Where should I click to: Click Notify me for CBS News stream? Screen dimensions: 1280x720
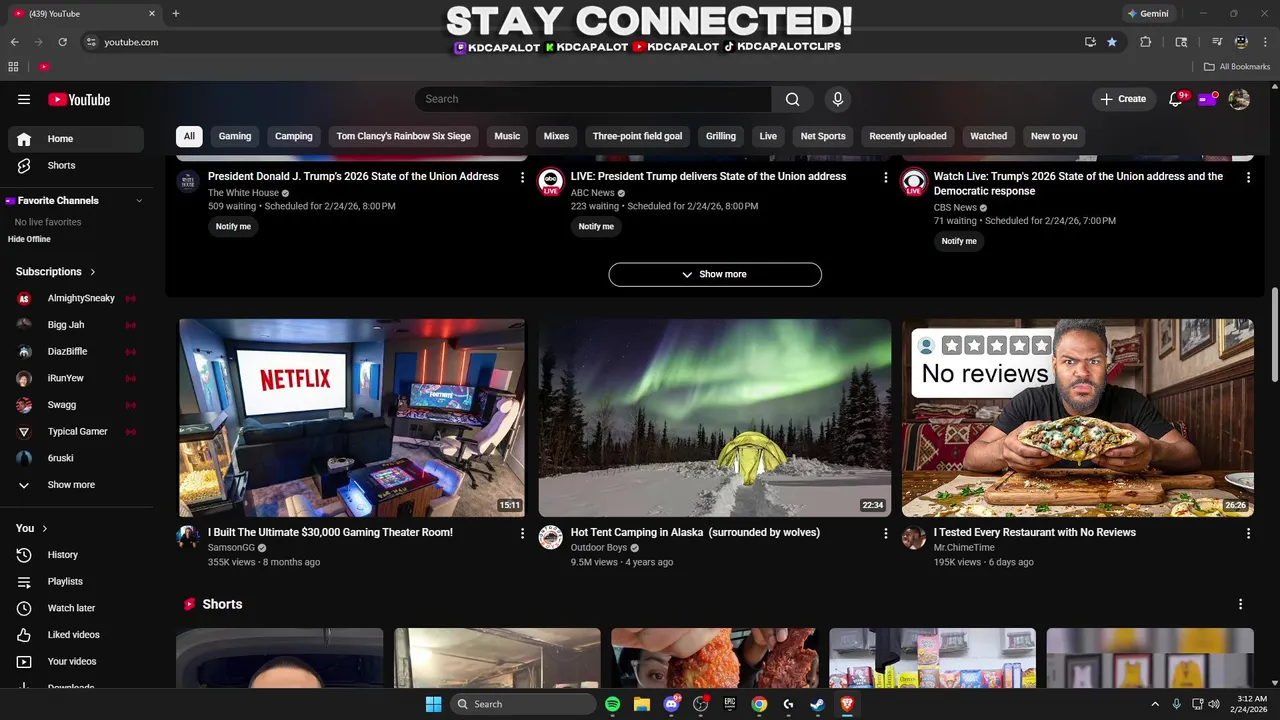pyautogui.click(x=959, y=241)
